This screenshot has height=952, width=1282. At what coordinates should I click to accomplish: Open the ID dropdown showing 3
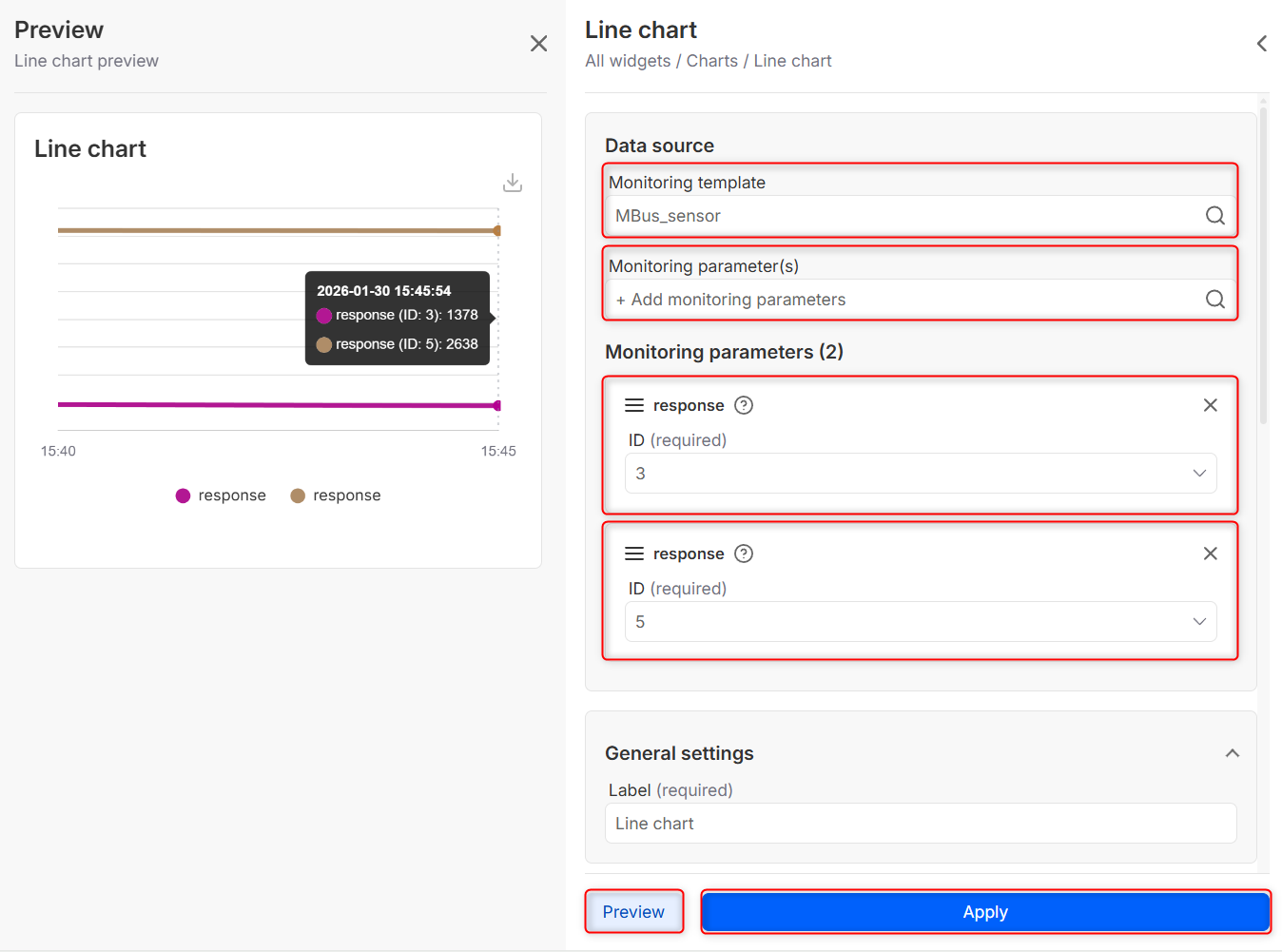pyautogui.click(x=920, y=474)
